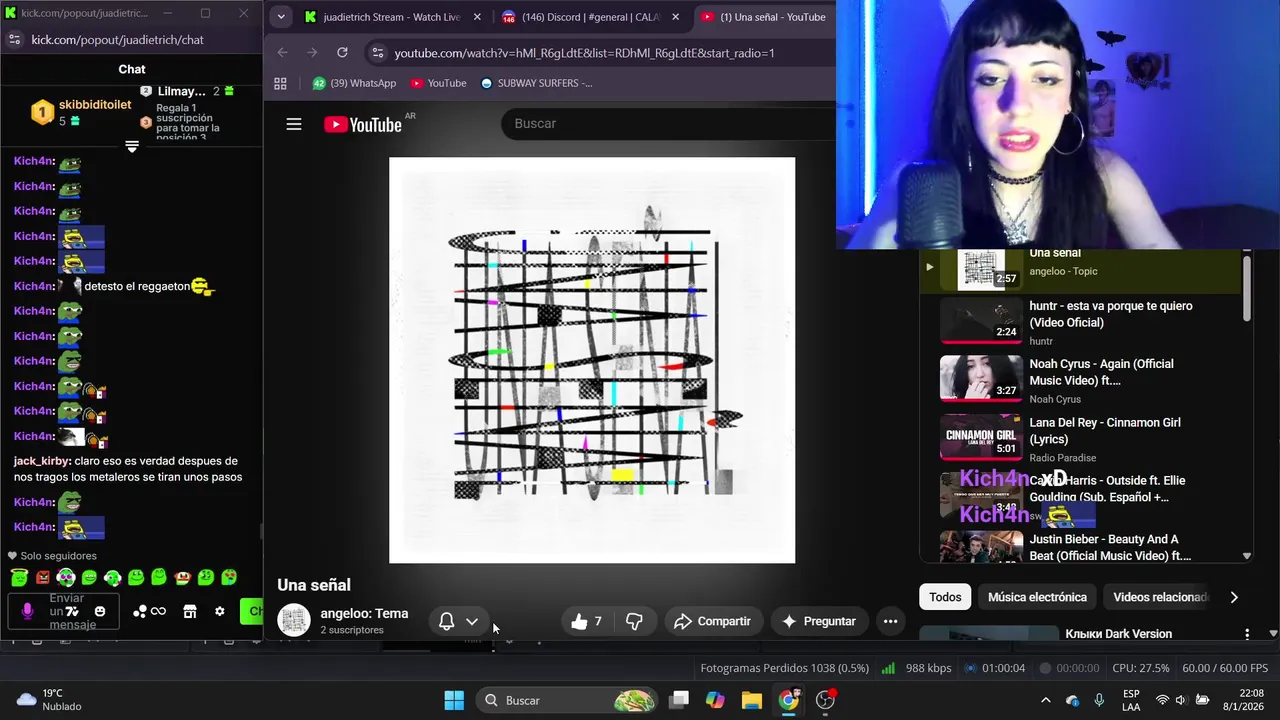Reload the YouTube page
This screenshot has width=1280, height=720.
[342, 52]
